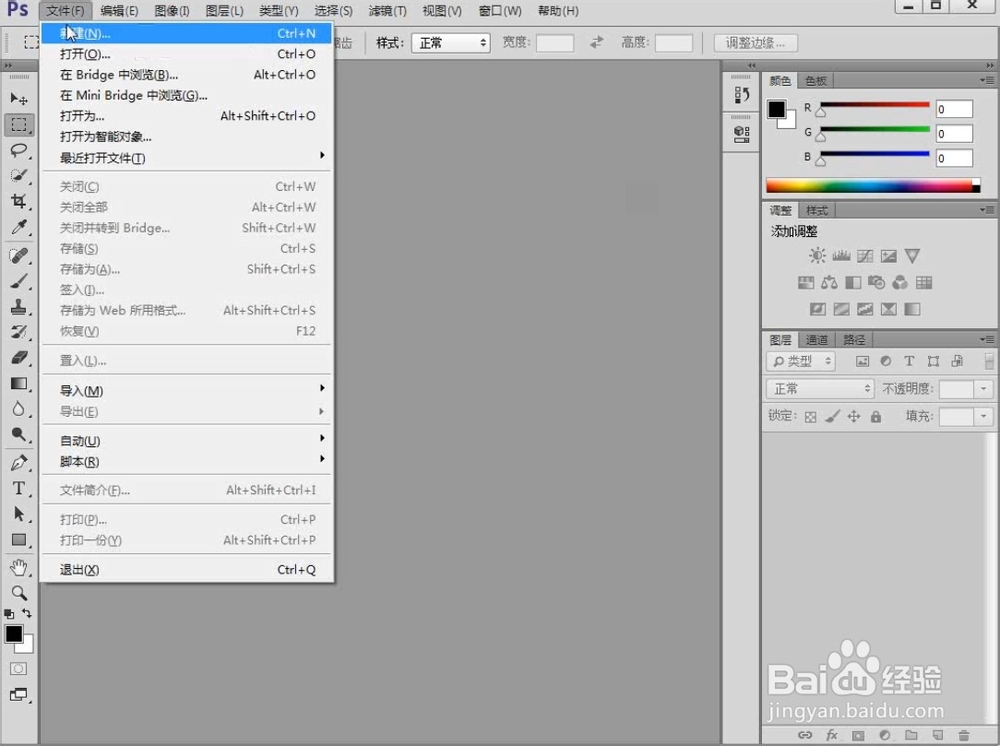Screen dimensions: 1000x746
Task: Select the Rectangular Marquee tool
Action: pos(18,124)
